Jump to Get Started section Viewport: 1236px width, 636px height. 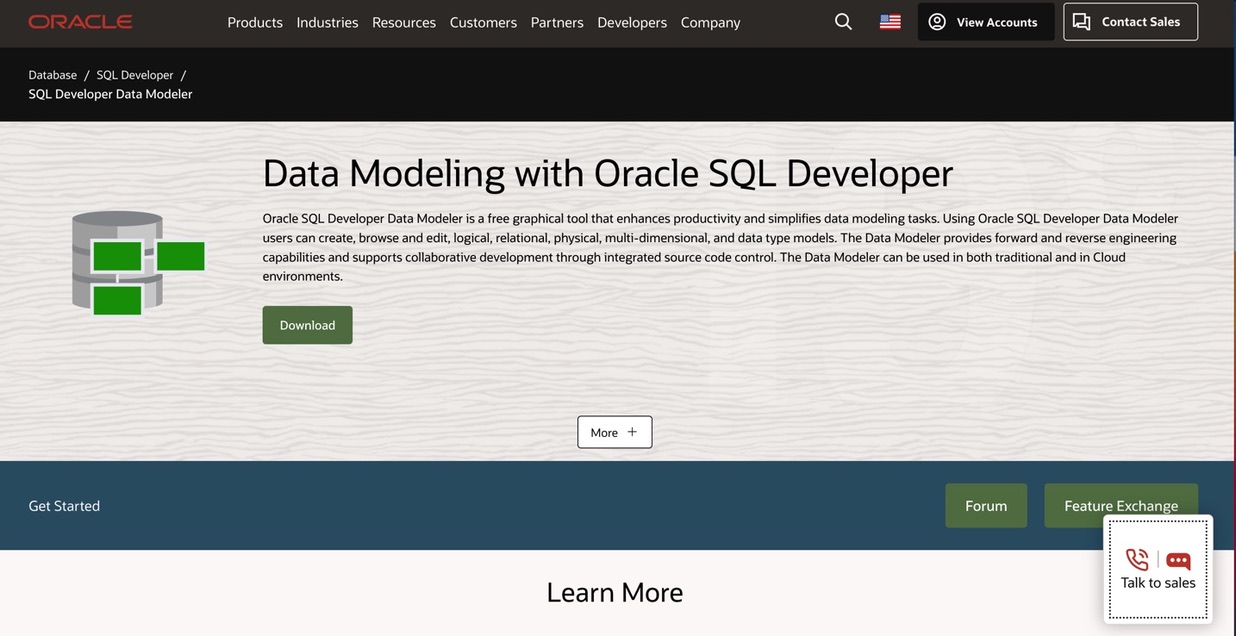pyautogui.click(x=64, y=506)
